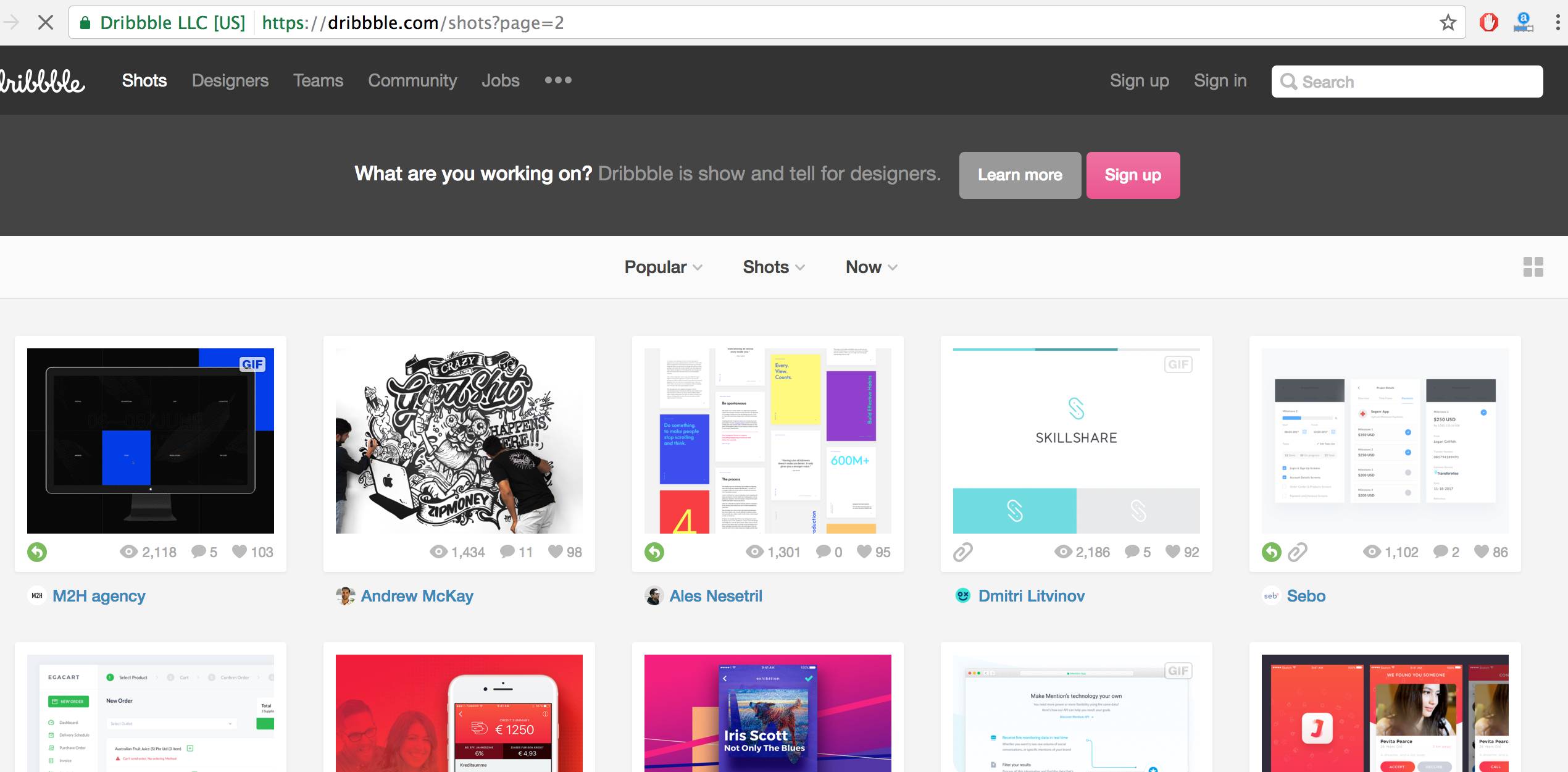Screen dimensions: 1568x772
Task: Click the views eye icon showing 2,186
Action: pyautogui.click(x=1063, y=552)
